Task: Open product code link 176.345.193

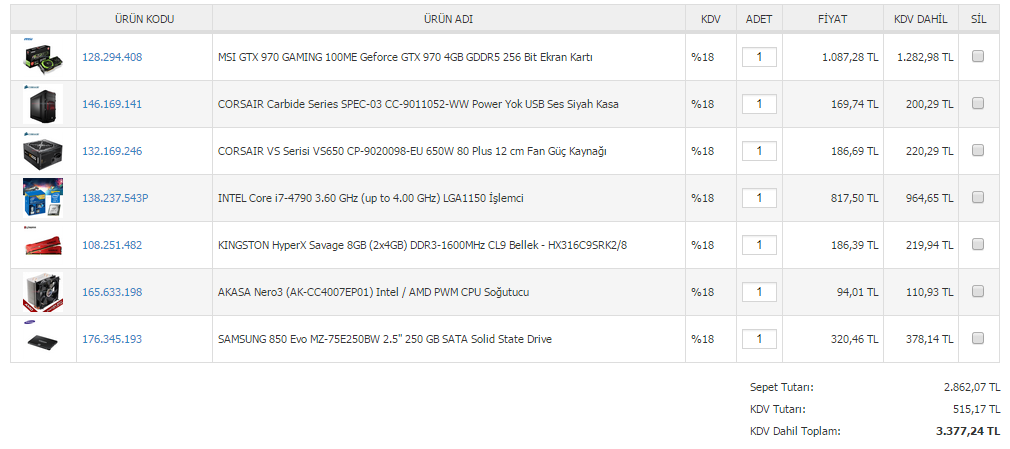Action: pos(112,339)
